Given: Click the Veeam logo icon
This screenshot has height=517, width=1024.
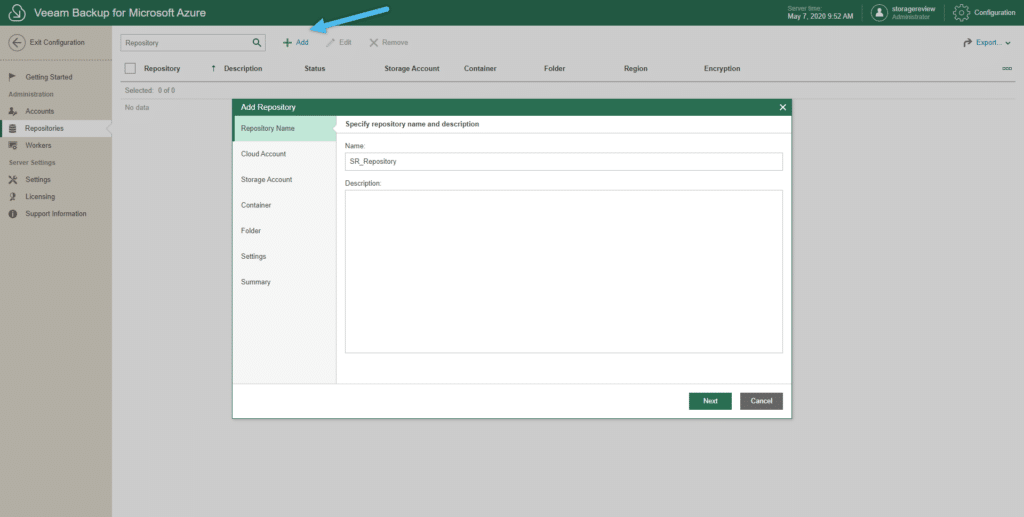Looking at the screenshot, I should 16,12.
